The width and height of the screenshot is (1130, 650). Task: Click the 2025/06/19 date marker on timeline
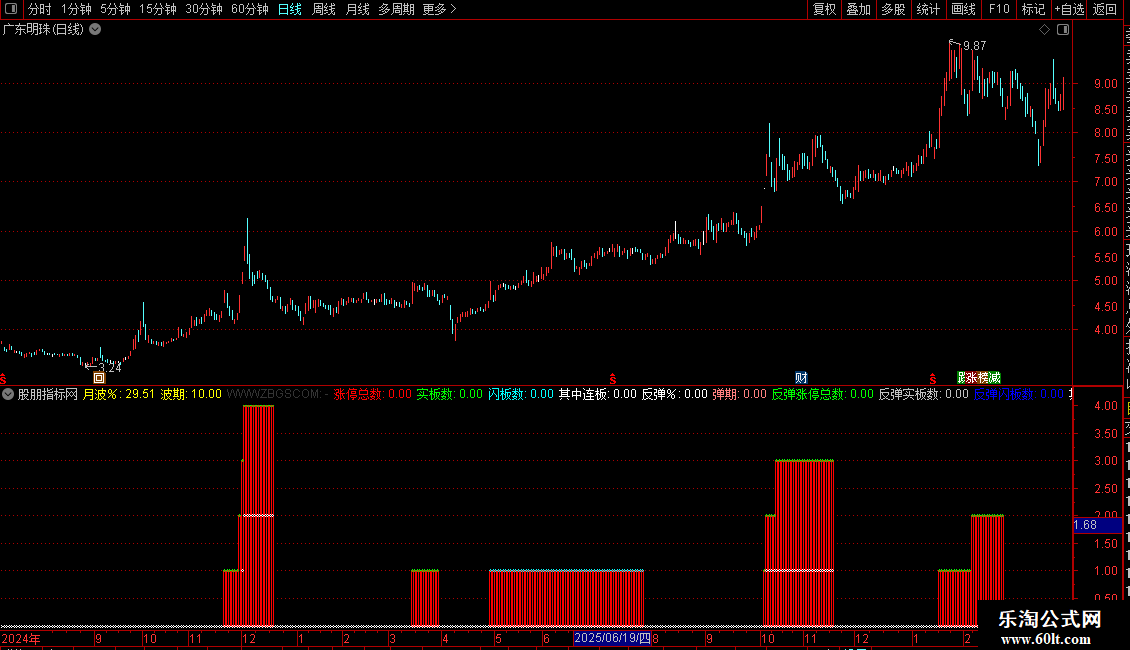(x=613, y=638)
